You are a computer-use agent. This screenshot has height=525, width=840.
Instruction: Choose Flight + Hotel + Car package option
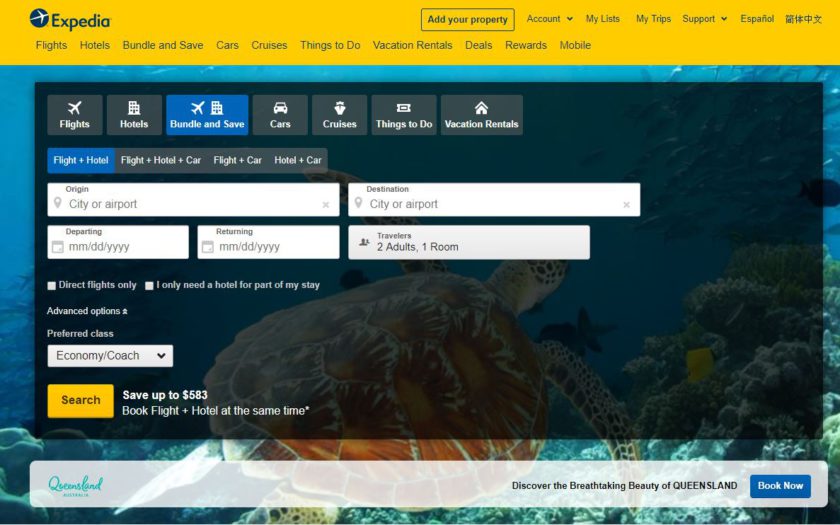(161, 160)
